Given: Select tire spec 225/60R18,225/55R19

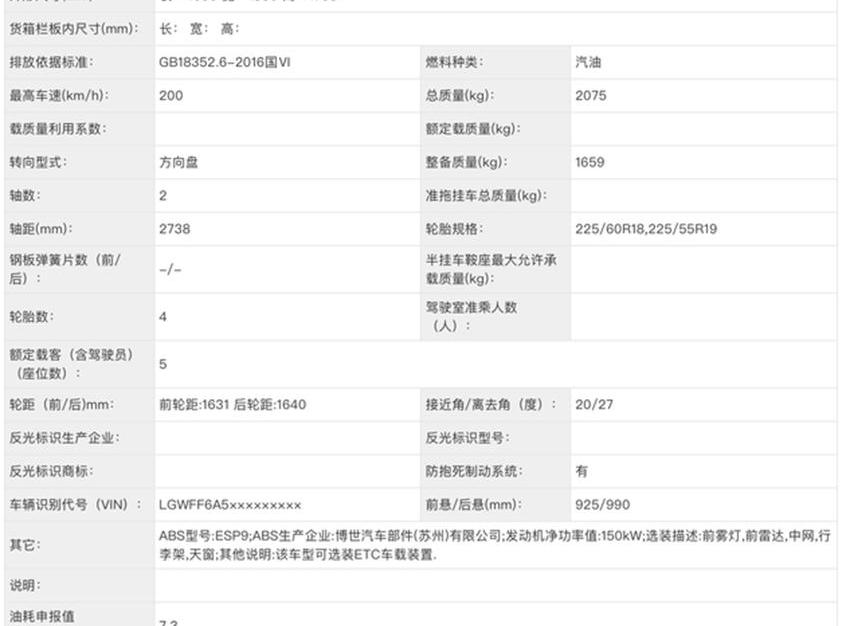Looking at the screenshot, I should coord(646,229).
